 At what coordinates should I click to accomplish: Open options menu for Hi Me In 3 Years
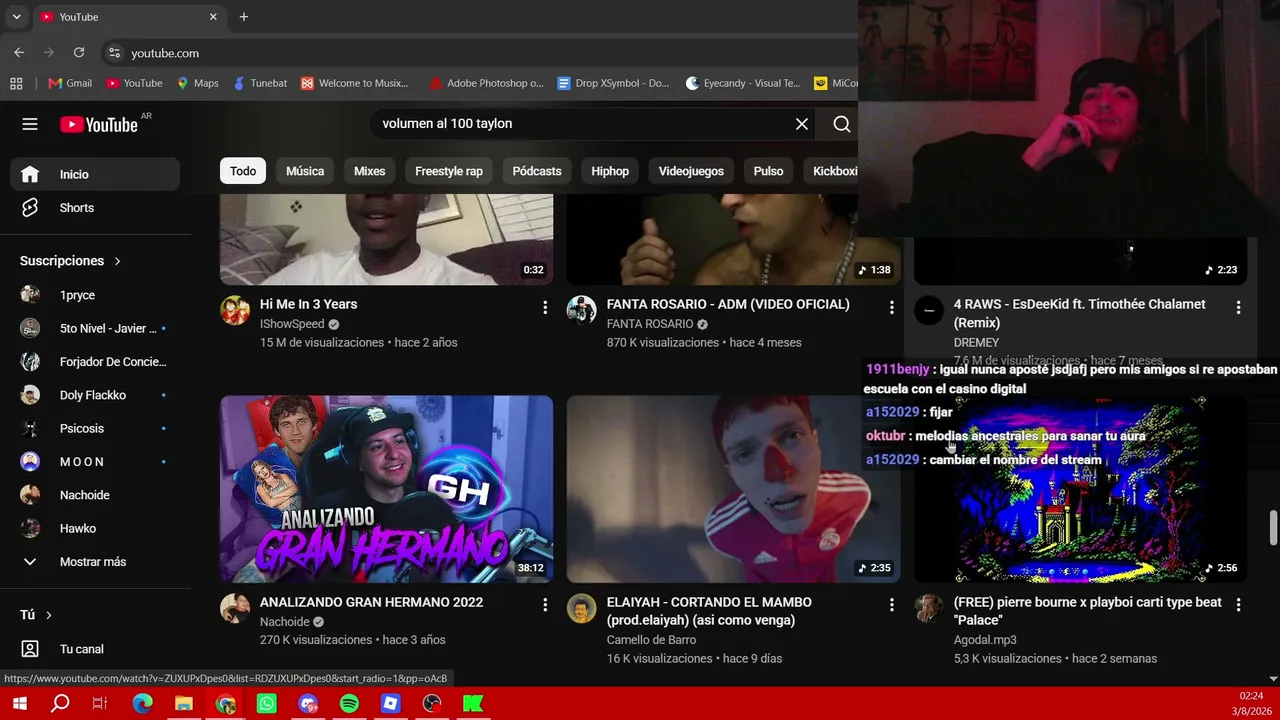click(x=545, y=308)
